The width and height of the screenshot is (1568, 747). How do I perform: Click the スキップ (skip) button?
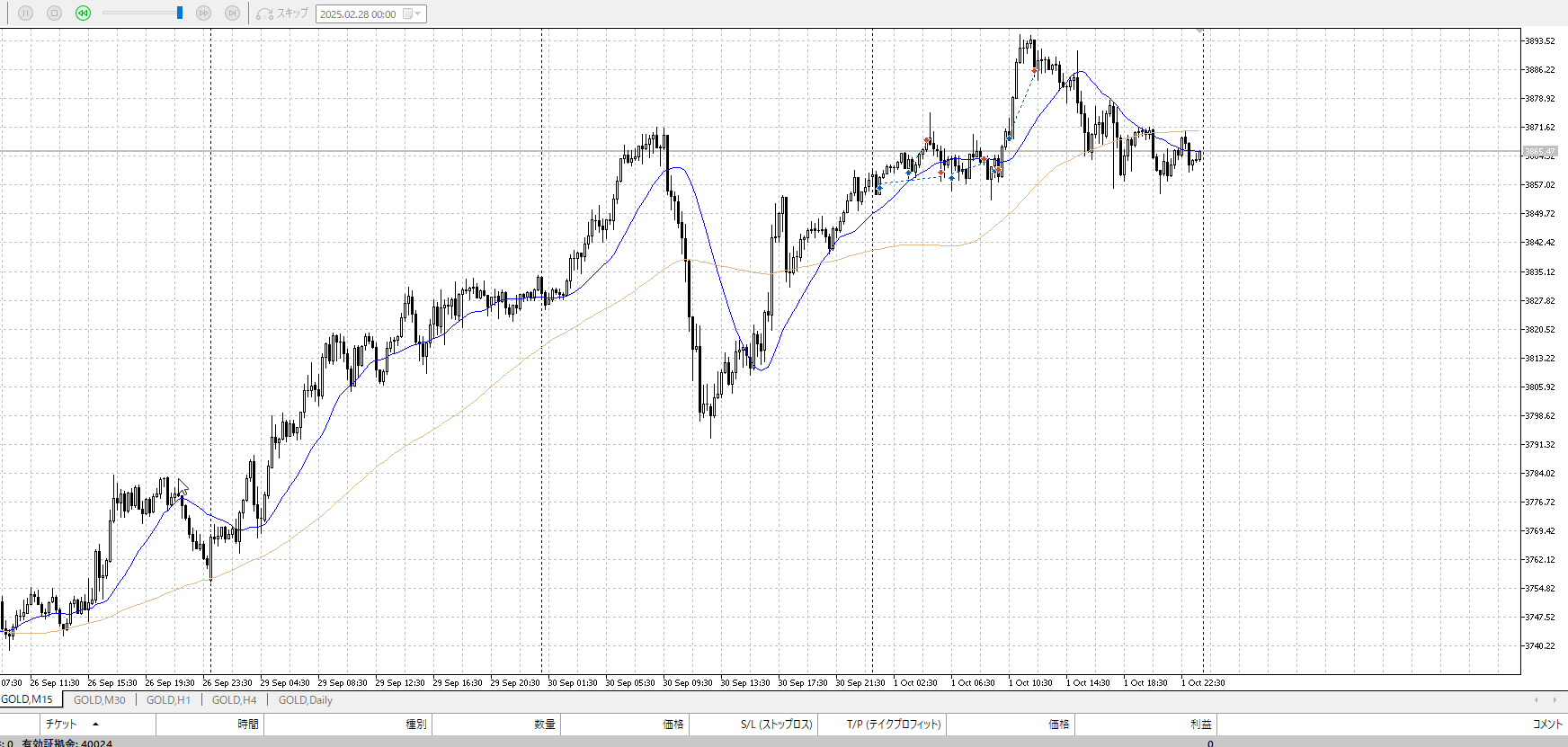point(282,13)
